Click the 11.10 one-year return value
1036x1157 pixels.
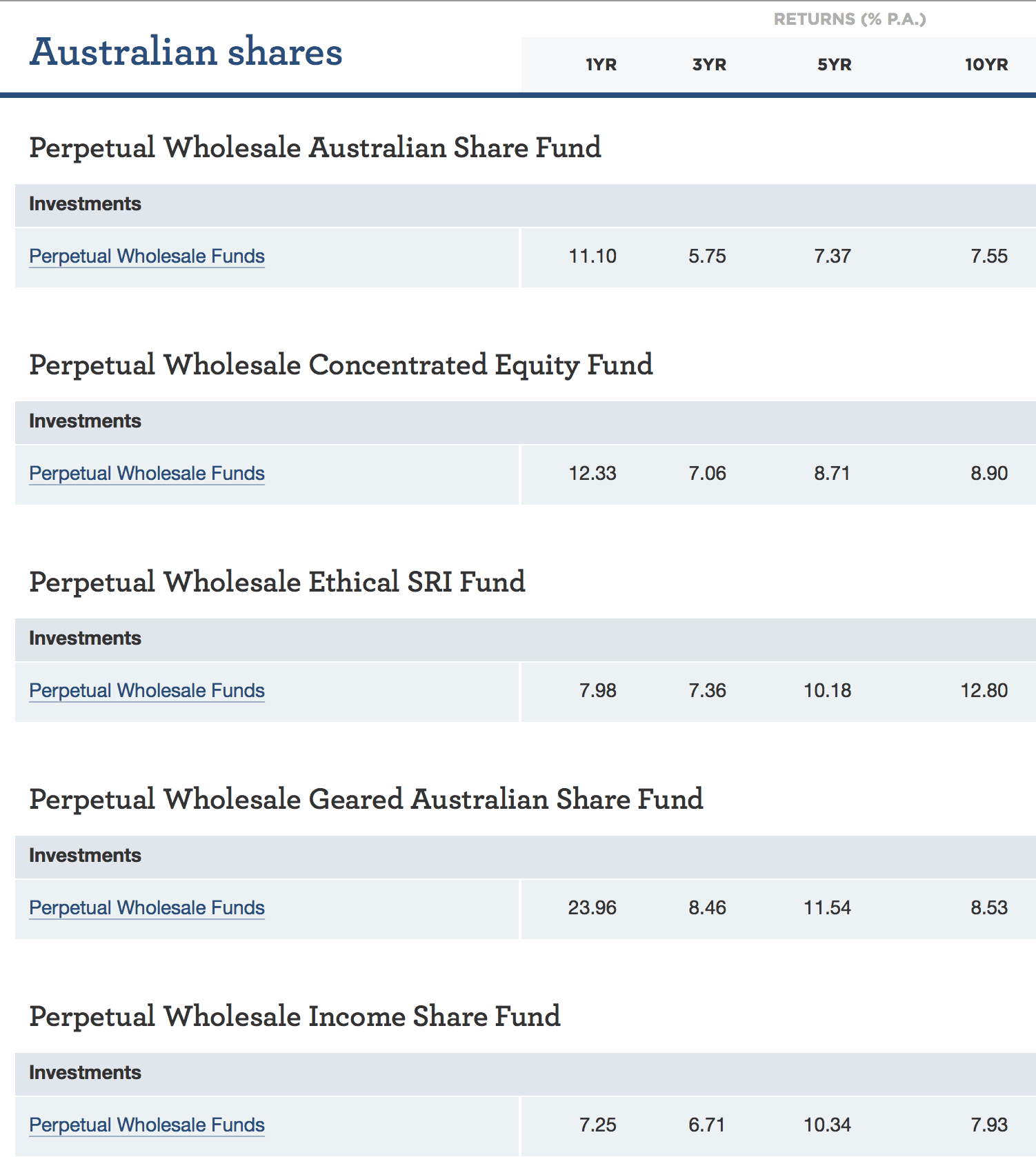click(592, 256)
